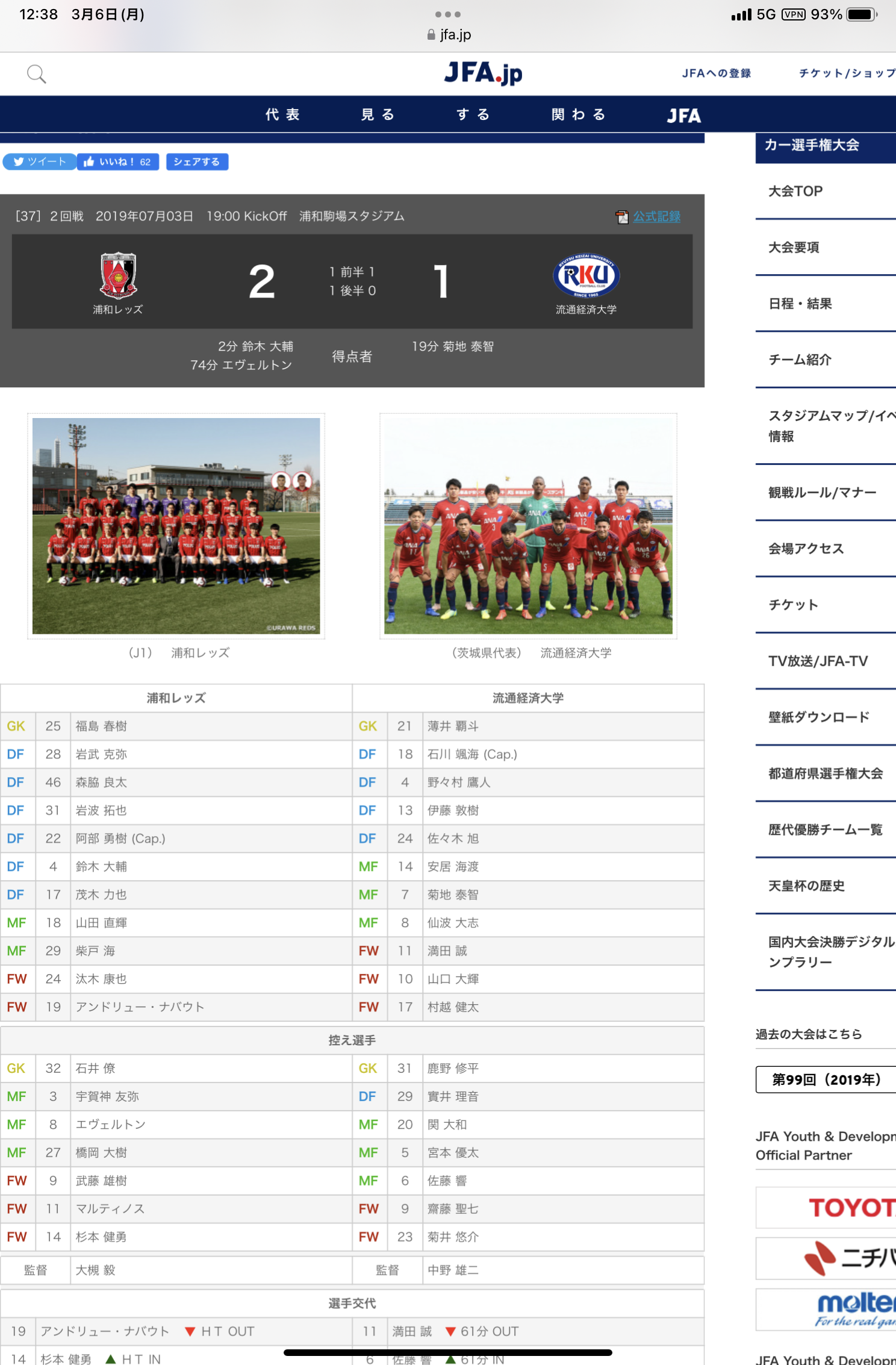
Task: Open 日程・結果 in the sidebar
Action: click(x=800, y=304)
